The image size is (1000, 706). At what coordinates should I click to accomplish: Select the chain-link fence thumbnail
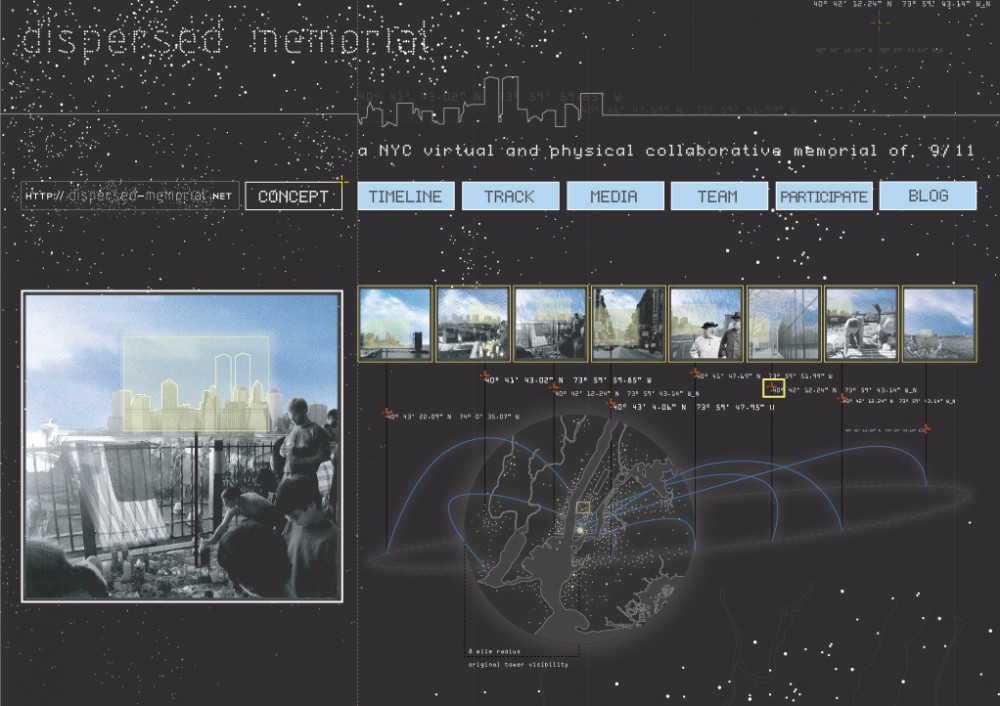tap(784, 324)
